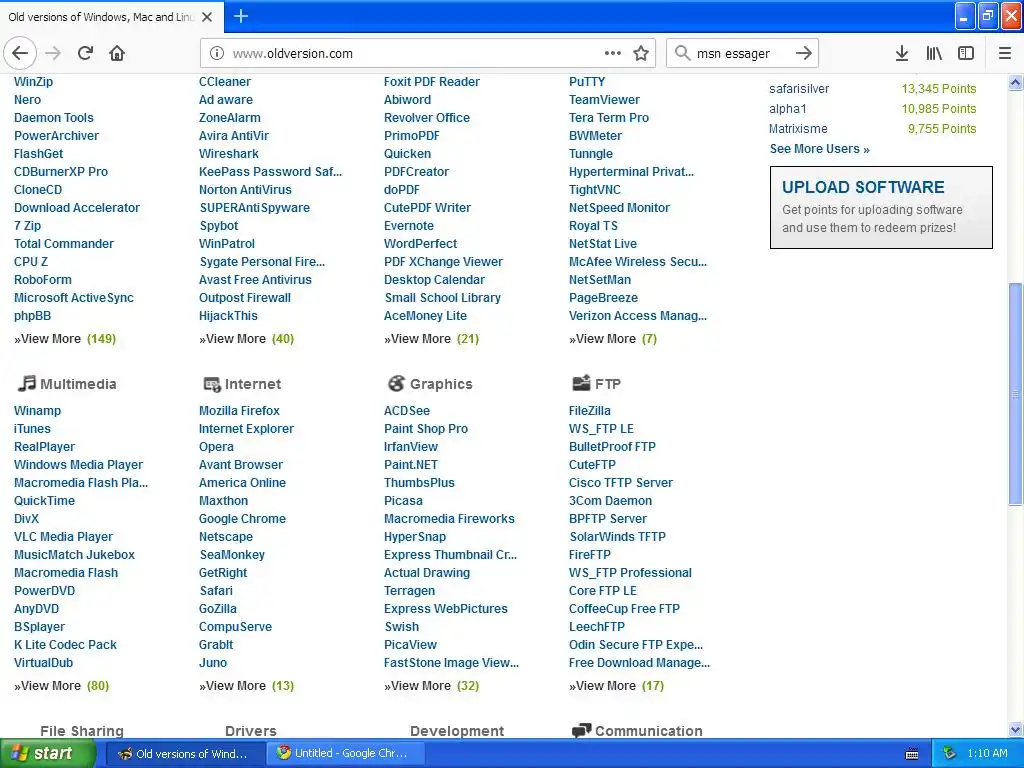Viewport: 1024px width, 768px height.
Task: Go back to the previous page
Action: (x=20, y=53)
